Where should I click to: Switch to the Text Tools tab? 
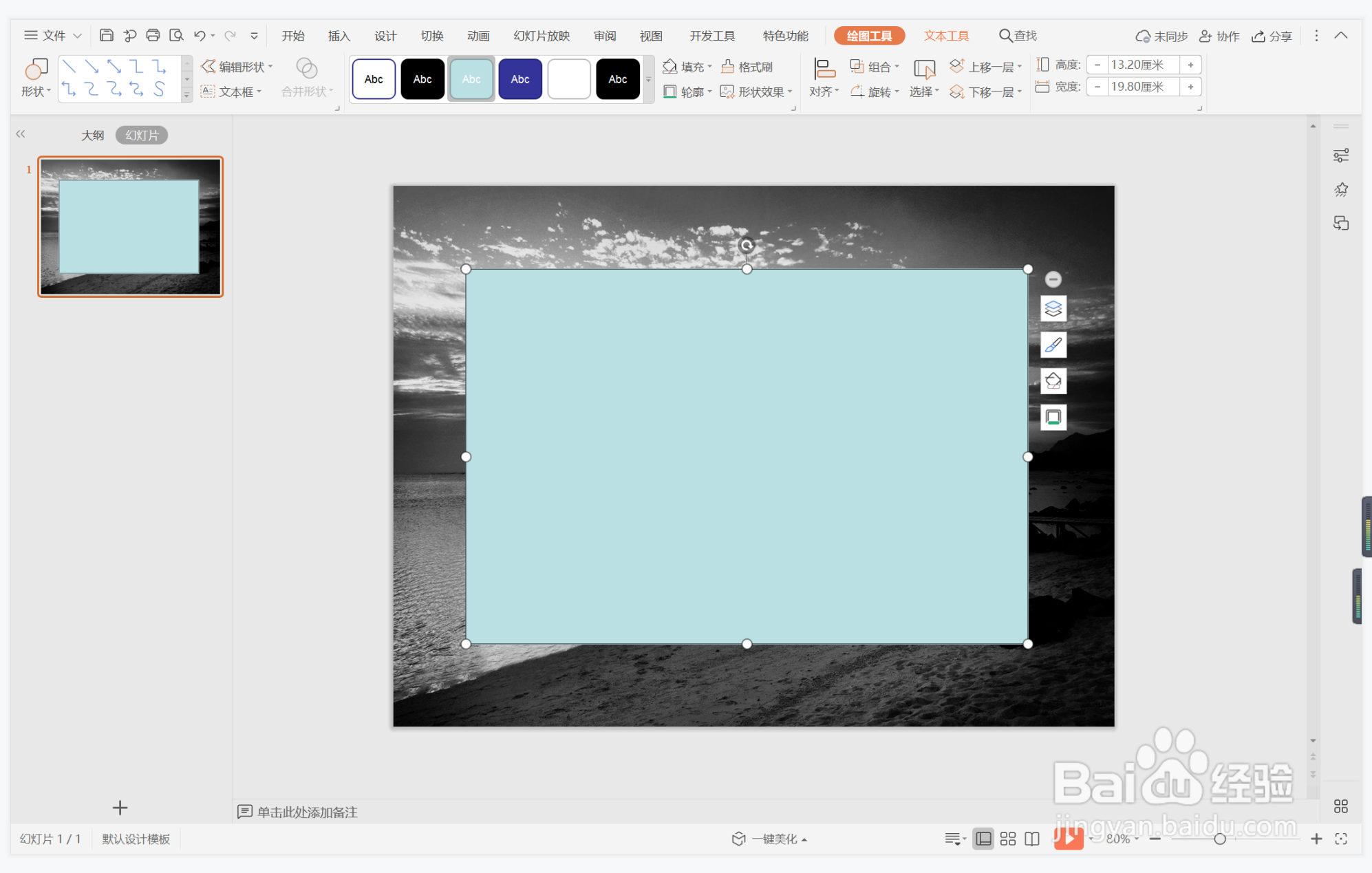(946, 36)
